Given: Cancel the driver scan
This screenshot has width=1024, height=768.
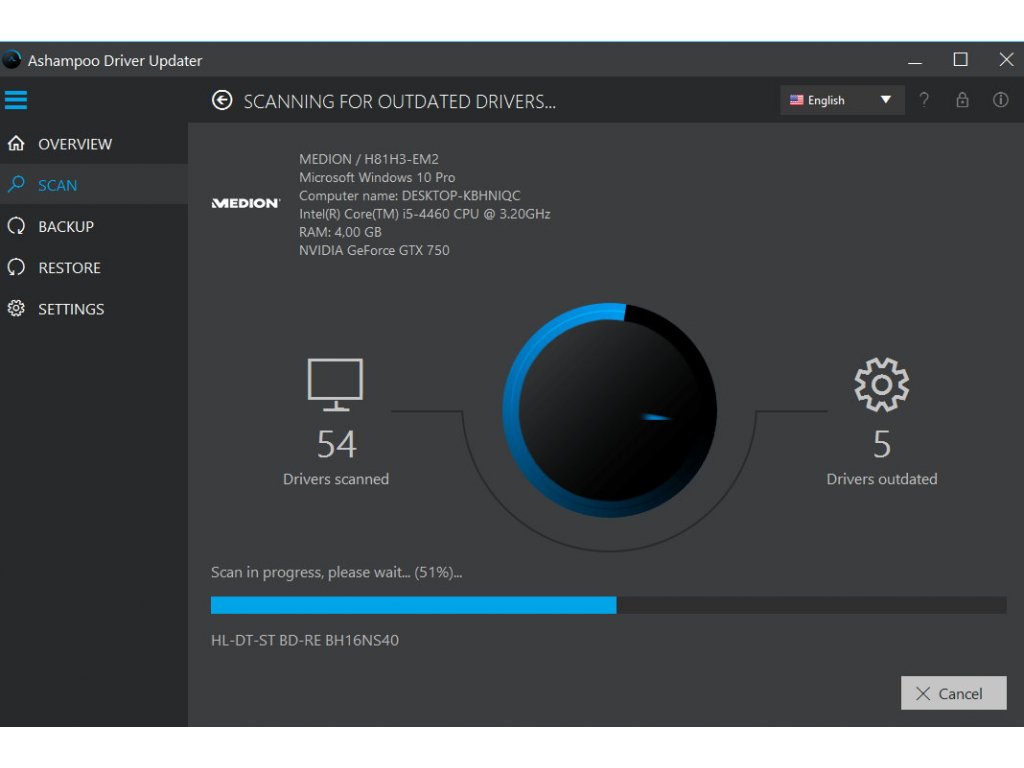Looking at the screenshot, I should click(953, 693).
